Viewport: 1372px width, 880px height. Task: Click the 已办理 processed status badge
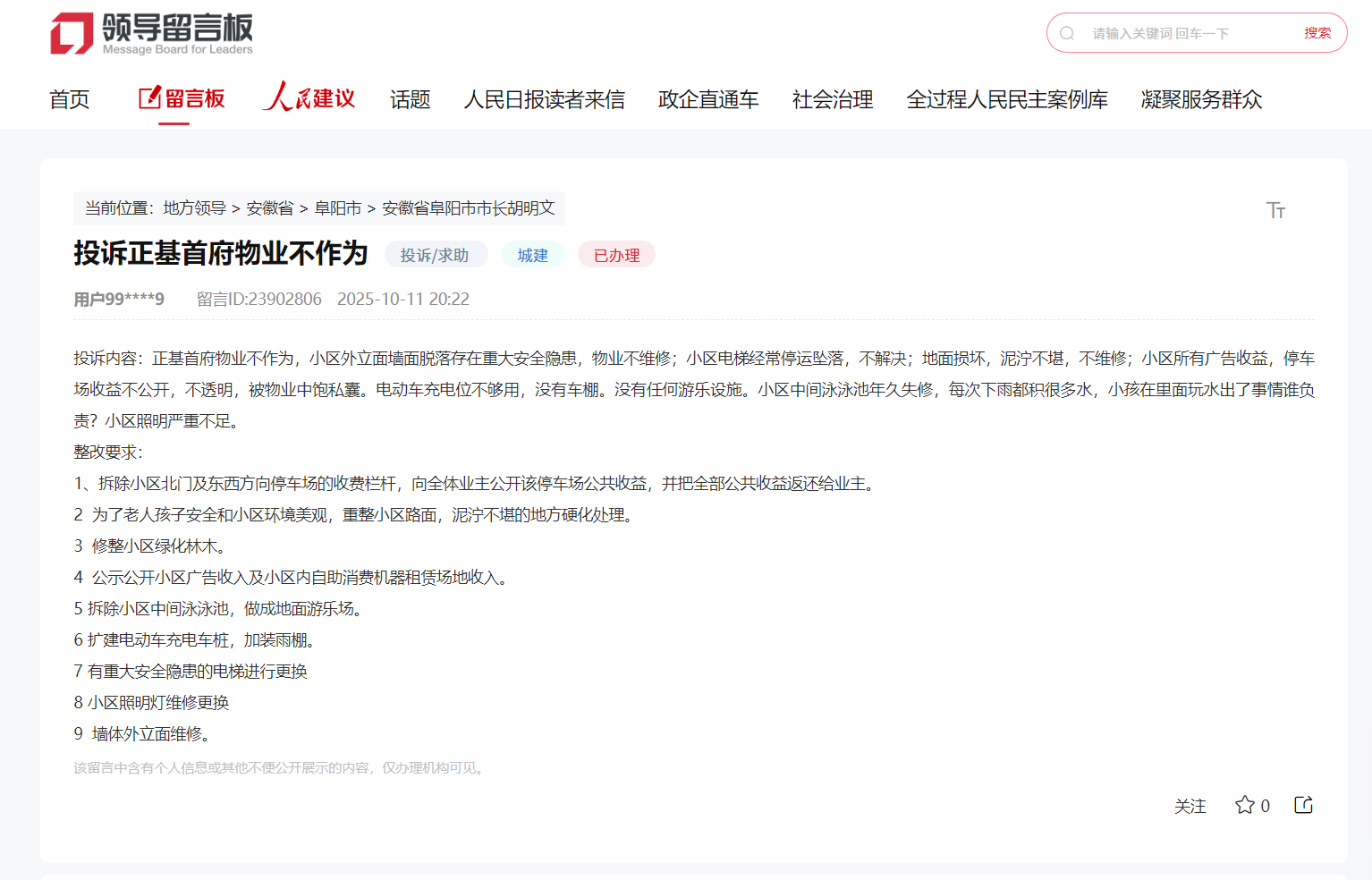coord(616,254)
